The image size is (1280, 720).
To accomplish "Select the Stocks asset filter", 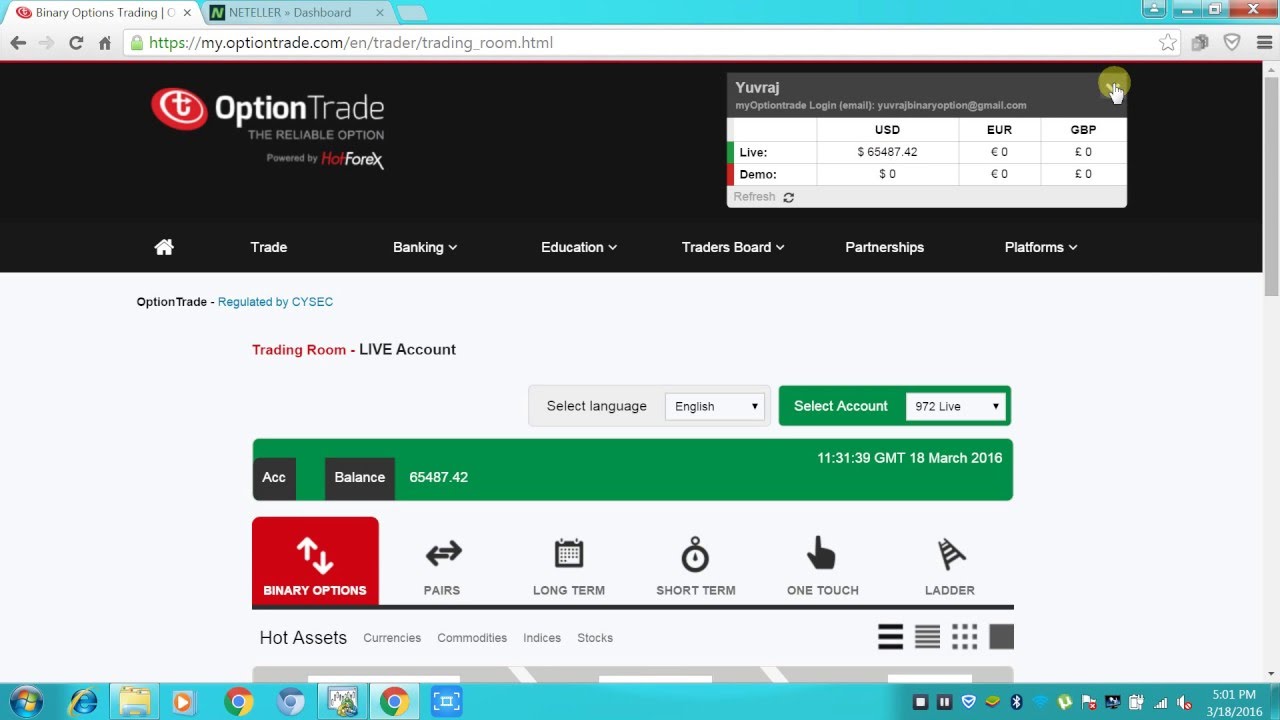I will (x=595, y=638).
